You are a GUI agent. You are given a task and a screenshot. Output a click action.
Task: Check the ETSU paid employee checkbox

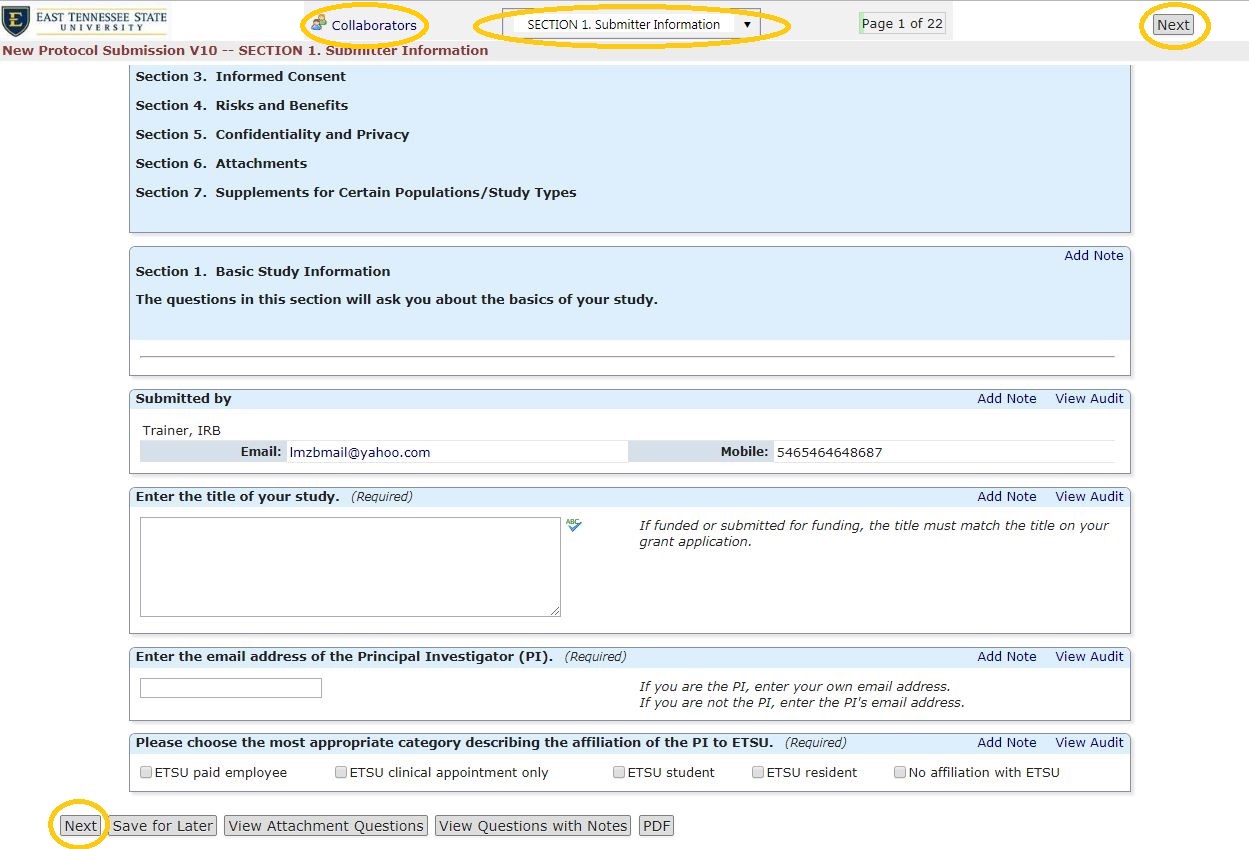[147, 772]
